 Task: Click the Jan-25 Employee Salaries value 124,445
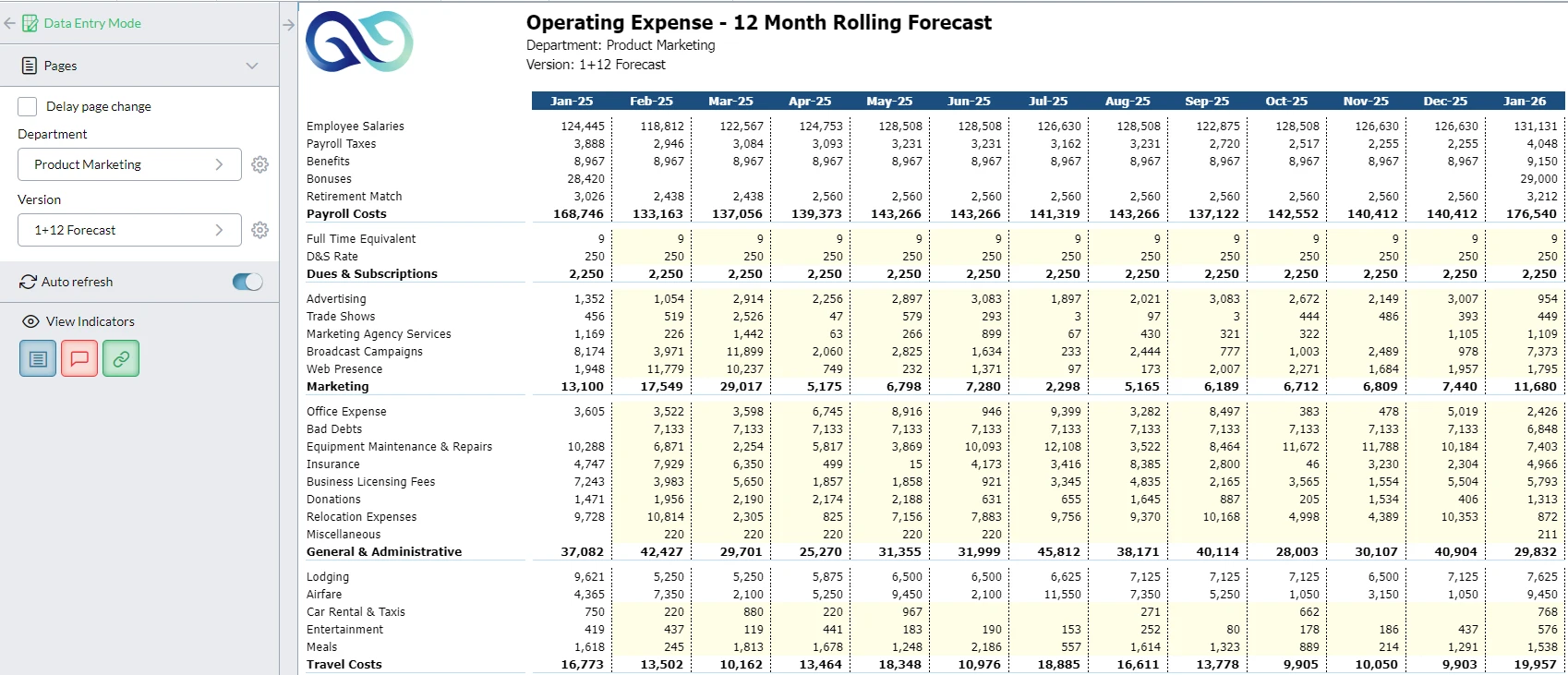583,126
